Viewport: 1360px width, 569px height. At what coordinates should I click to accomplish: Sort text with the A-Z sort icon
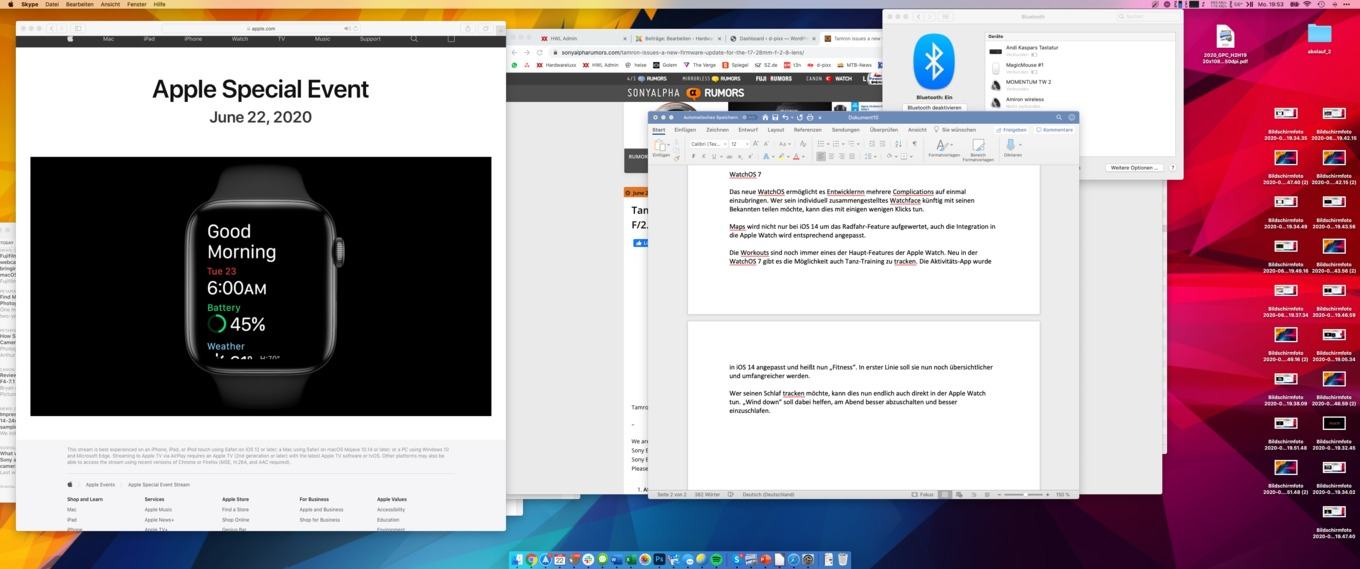(898, 143)
